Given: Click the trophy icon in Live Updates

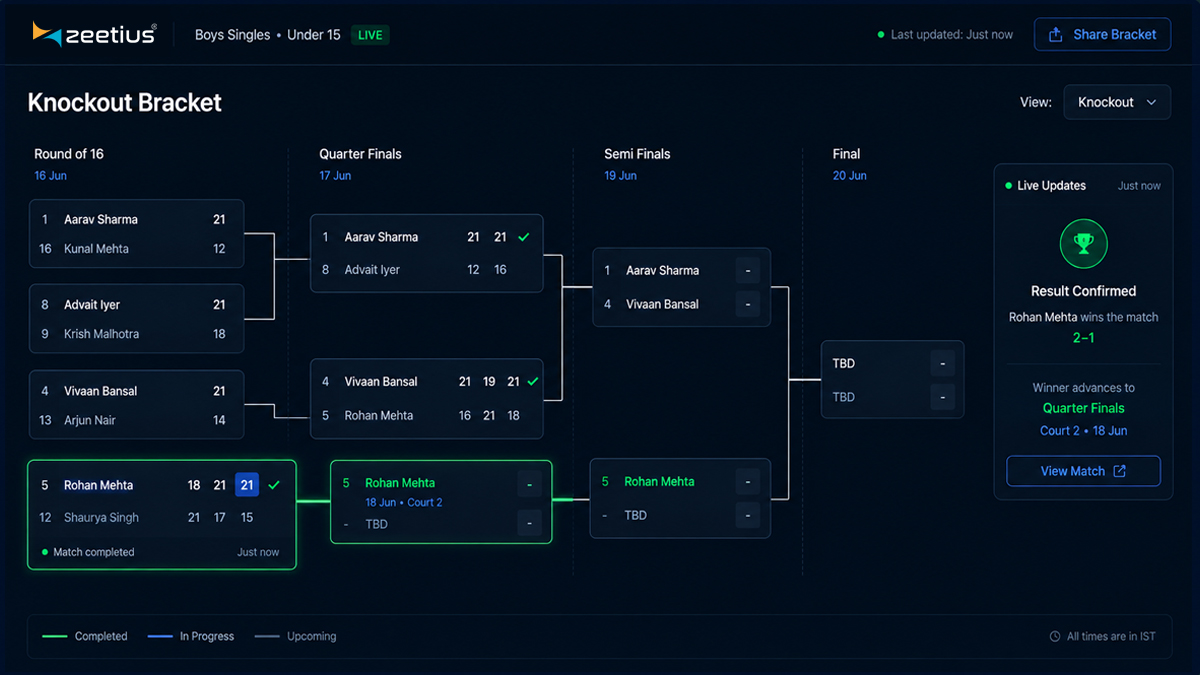Looking at the screenshot, I should pyautogui.click(x=1083, y=243).
